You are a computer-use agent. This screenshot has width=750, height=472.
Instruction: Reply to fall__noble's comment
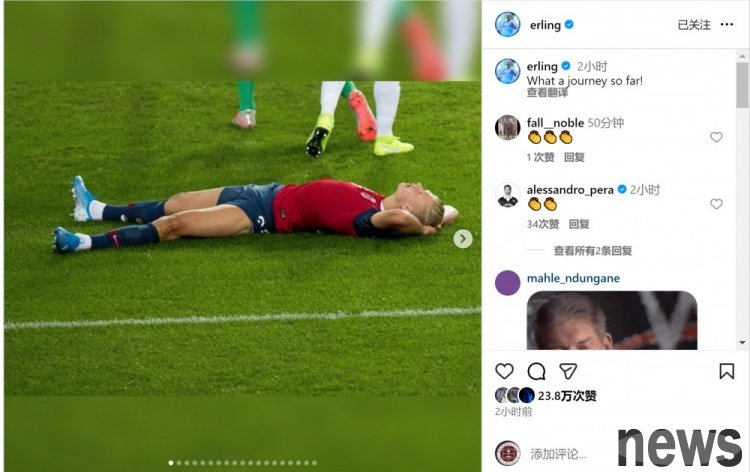(x=574, y=157)
